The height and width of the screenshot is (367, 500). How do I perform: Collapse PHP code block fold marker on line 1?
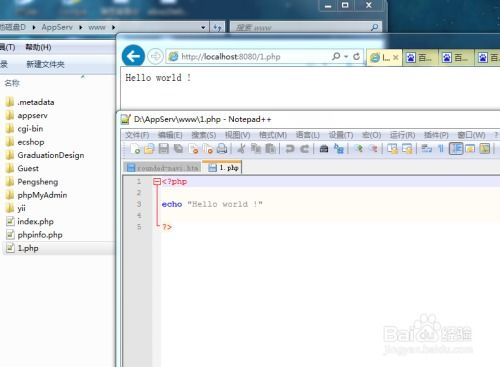point(157,182)
